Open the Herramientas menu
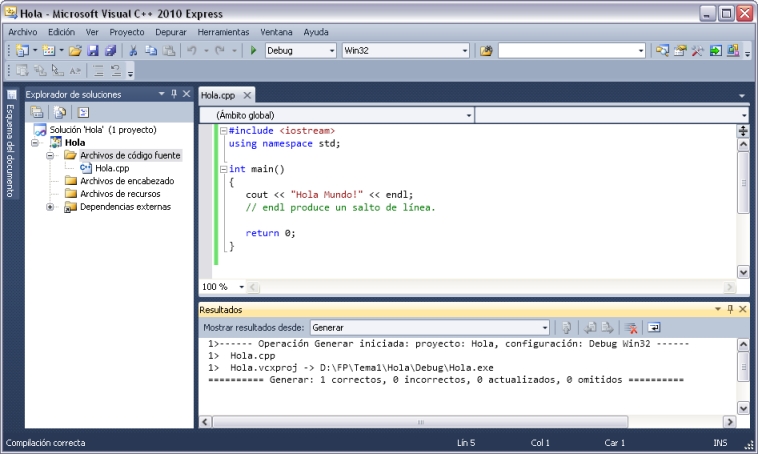The width and height of the screenshot is (758, 454). [223, 32]
